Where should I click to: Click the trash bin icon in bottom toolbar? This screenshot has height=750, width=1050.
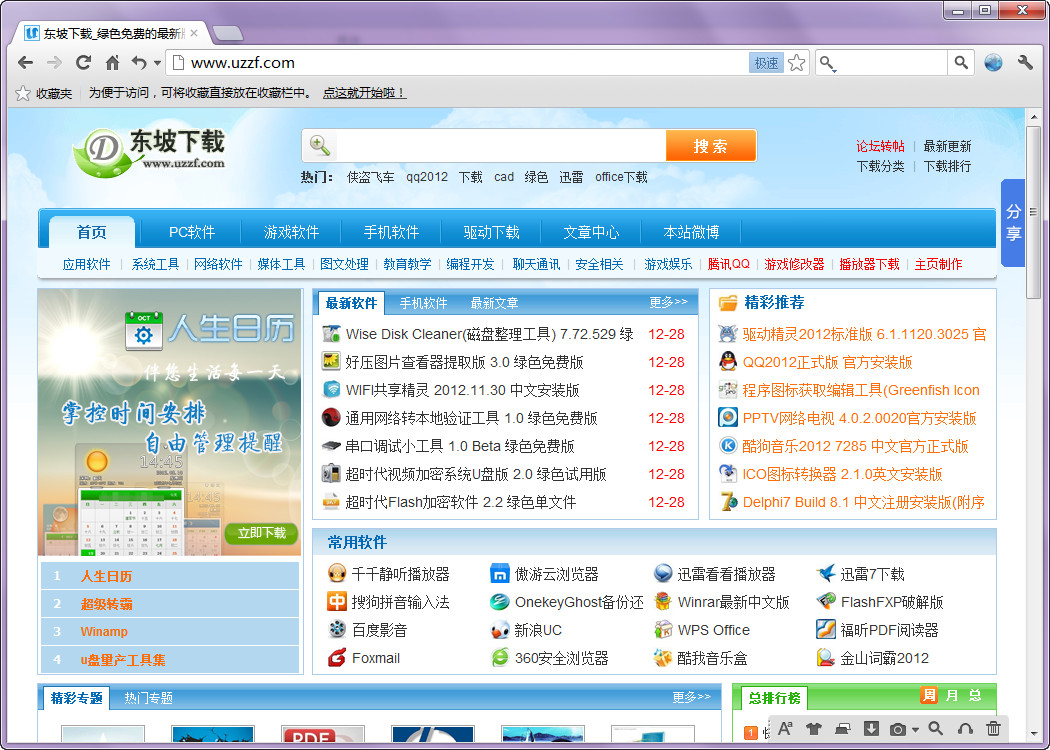[994, 729]
